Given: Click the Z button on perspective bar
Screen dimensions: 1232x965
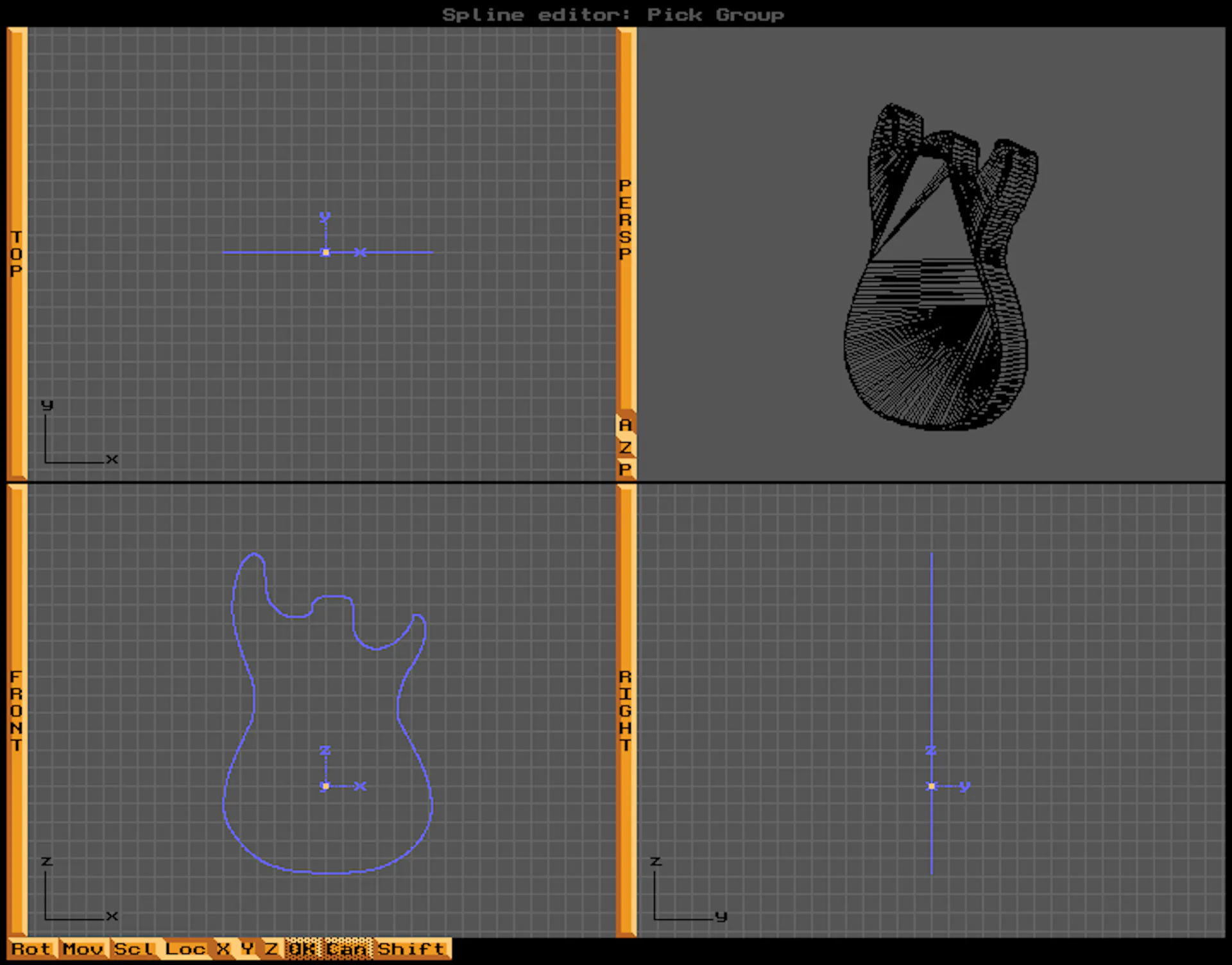Looking at the screenshot, I should (626, 447).
